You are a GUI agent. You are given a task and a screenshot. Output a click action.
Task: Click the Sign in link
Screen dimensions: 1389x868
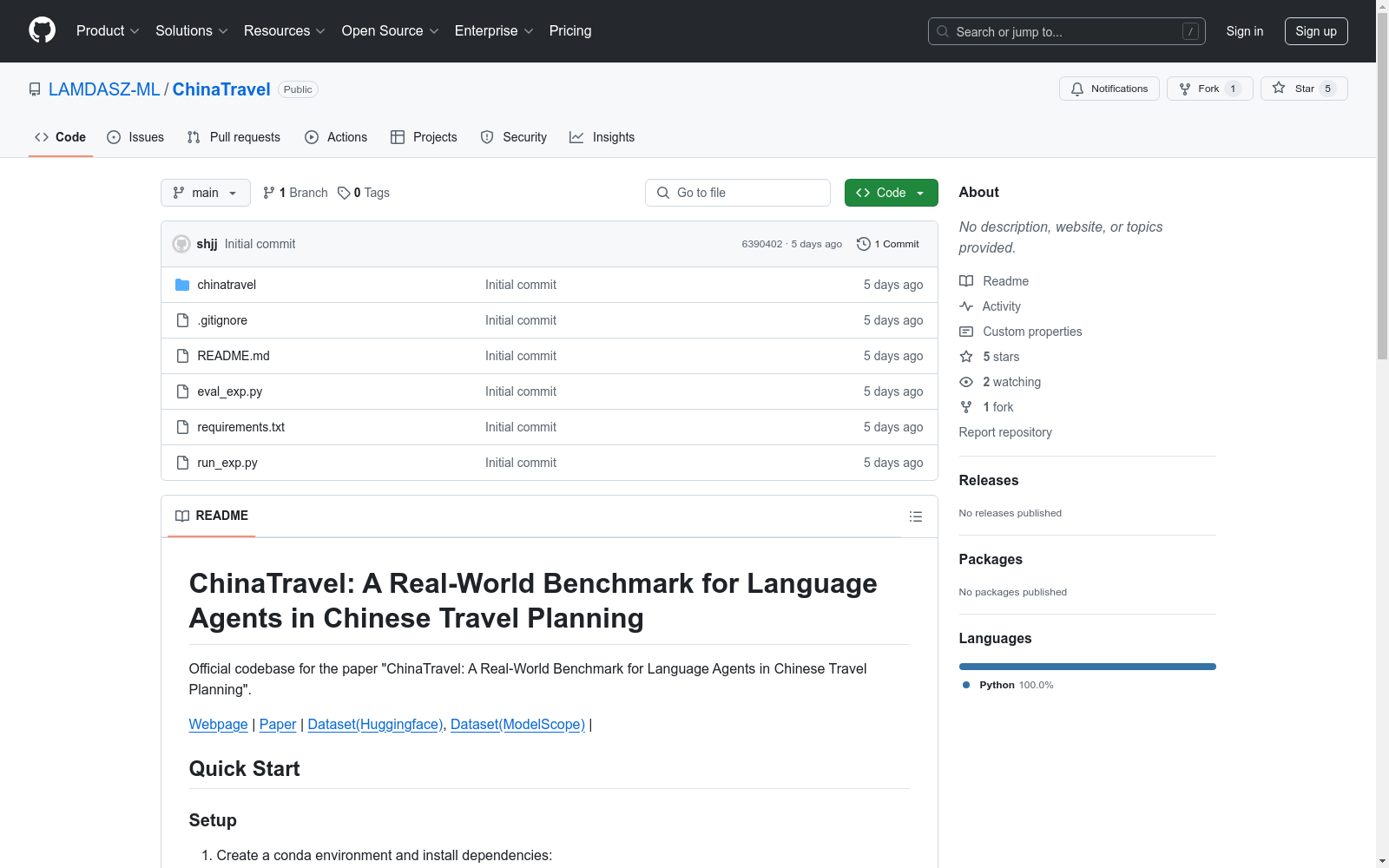[x=1244, y=31]
